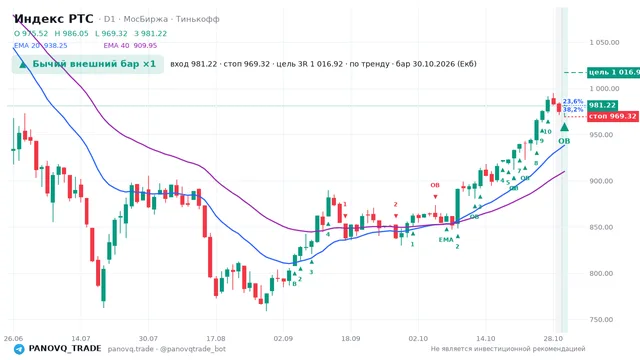640x360 pixels.
Task: Click the green EMA signal label
Action: (x=446, y=240)
